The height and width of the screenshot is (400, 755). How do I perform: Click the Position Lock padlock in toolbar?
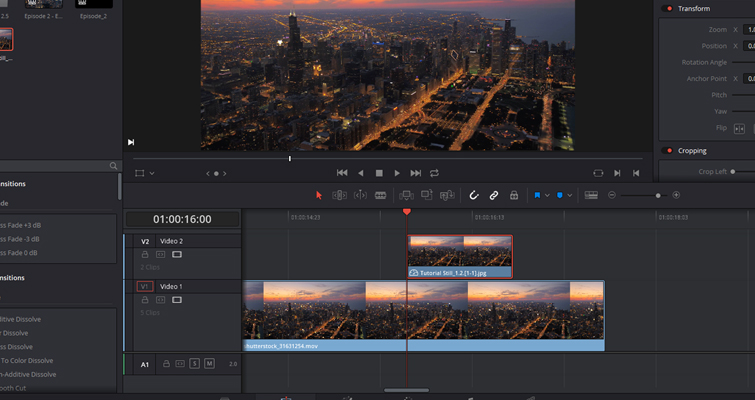[x=514, y=195]
